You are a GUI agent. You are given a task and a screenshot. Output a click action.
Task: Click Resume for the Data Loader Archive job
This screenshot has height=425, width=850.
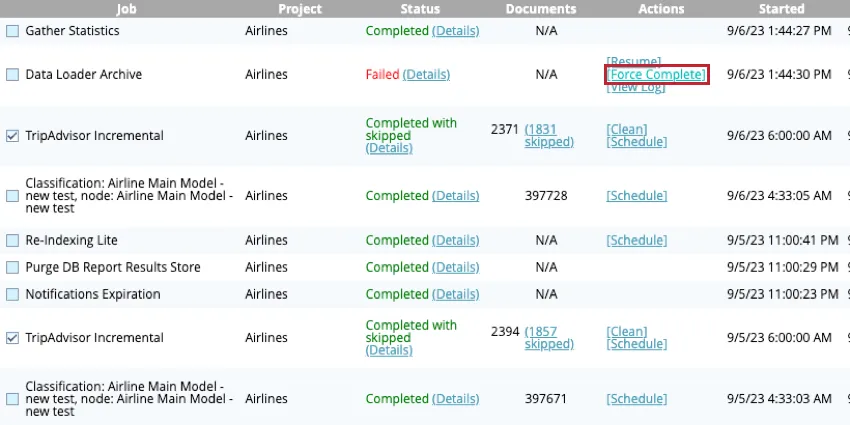coord(633,62)
